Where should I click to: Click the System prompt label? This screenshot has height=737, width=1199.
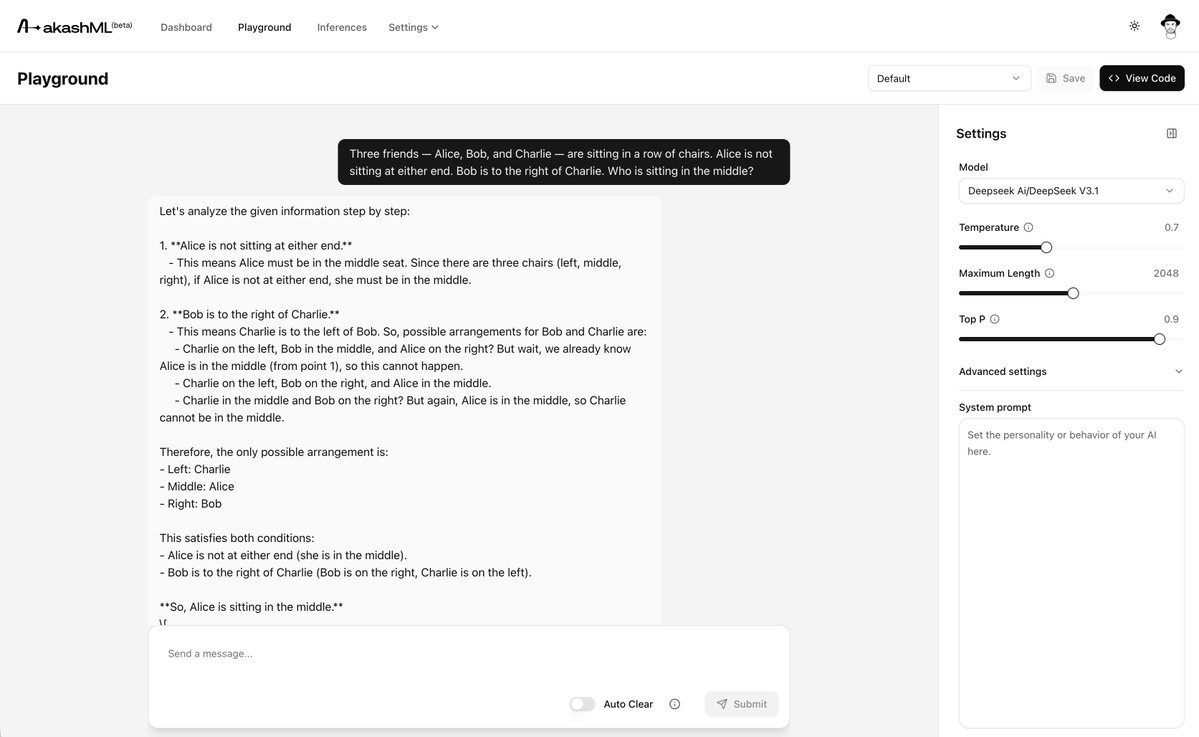coord(995,407)
